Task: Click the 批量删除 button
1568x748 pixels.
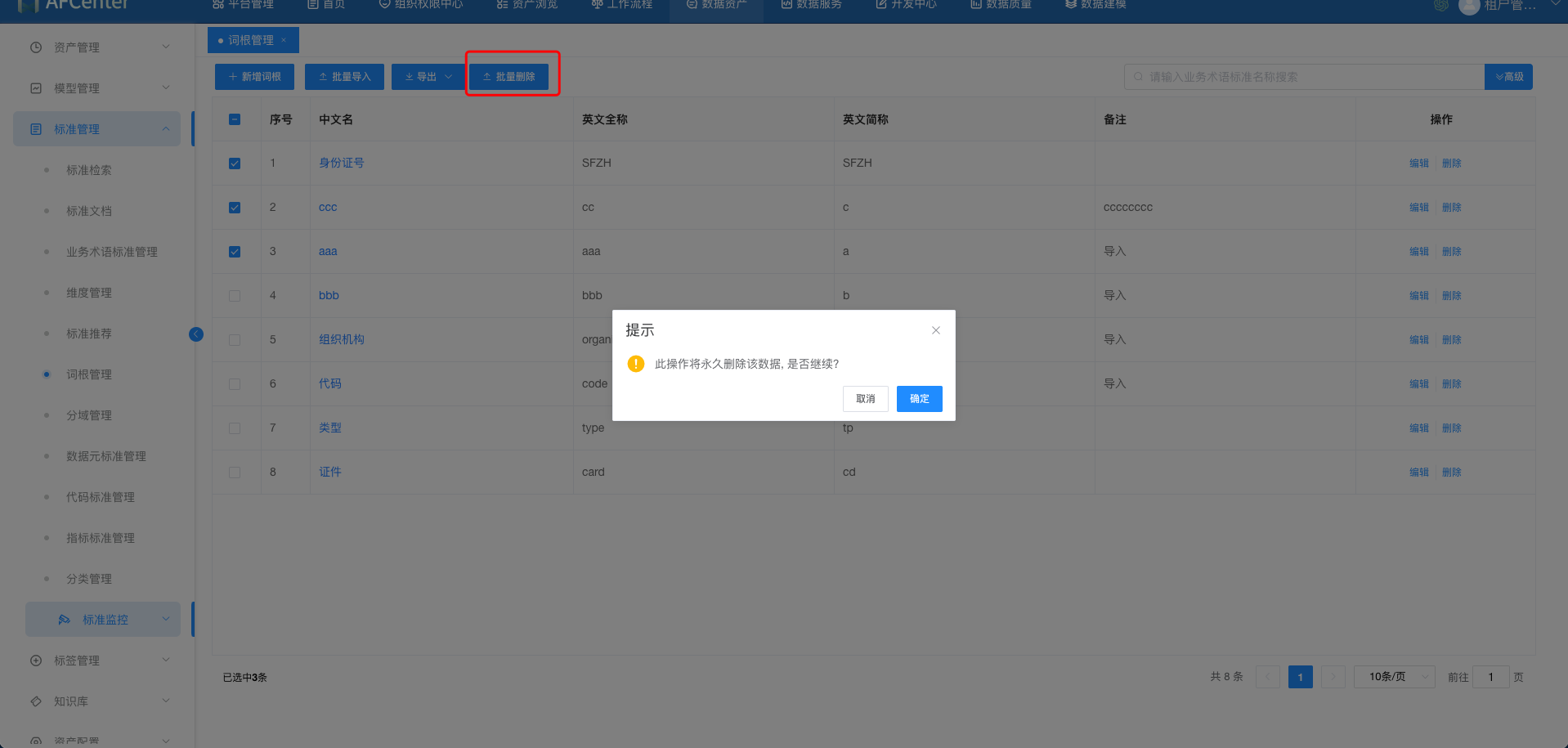Action: (508, 77)
